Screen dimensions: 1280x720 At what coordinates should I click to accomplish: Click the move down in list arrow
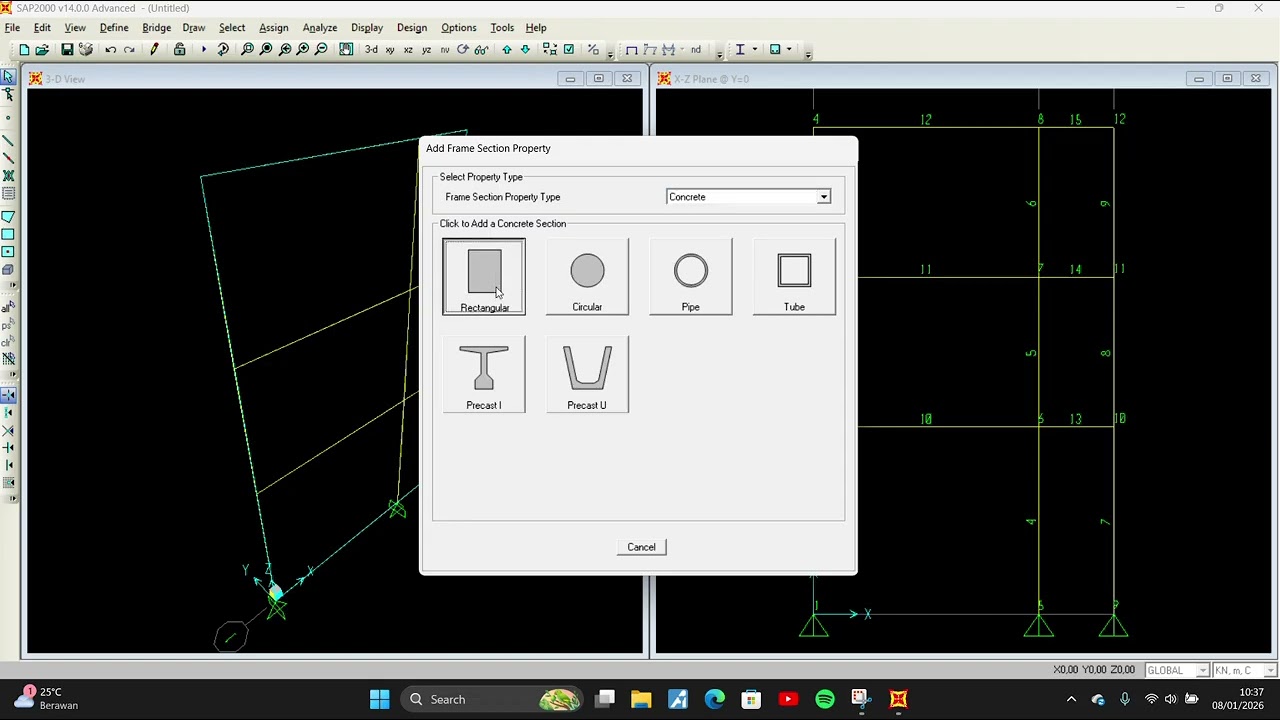525,49
